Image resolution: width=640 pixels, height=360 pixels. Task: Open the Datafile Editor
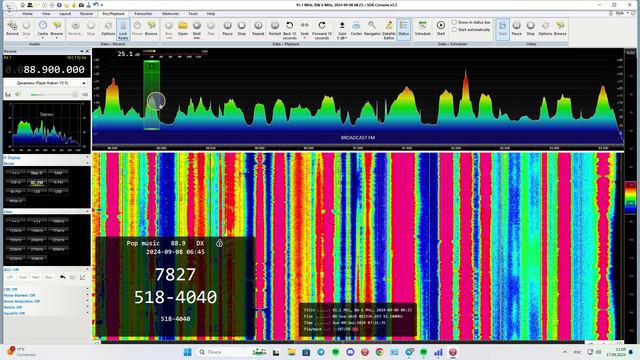click(389, 30)
